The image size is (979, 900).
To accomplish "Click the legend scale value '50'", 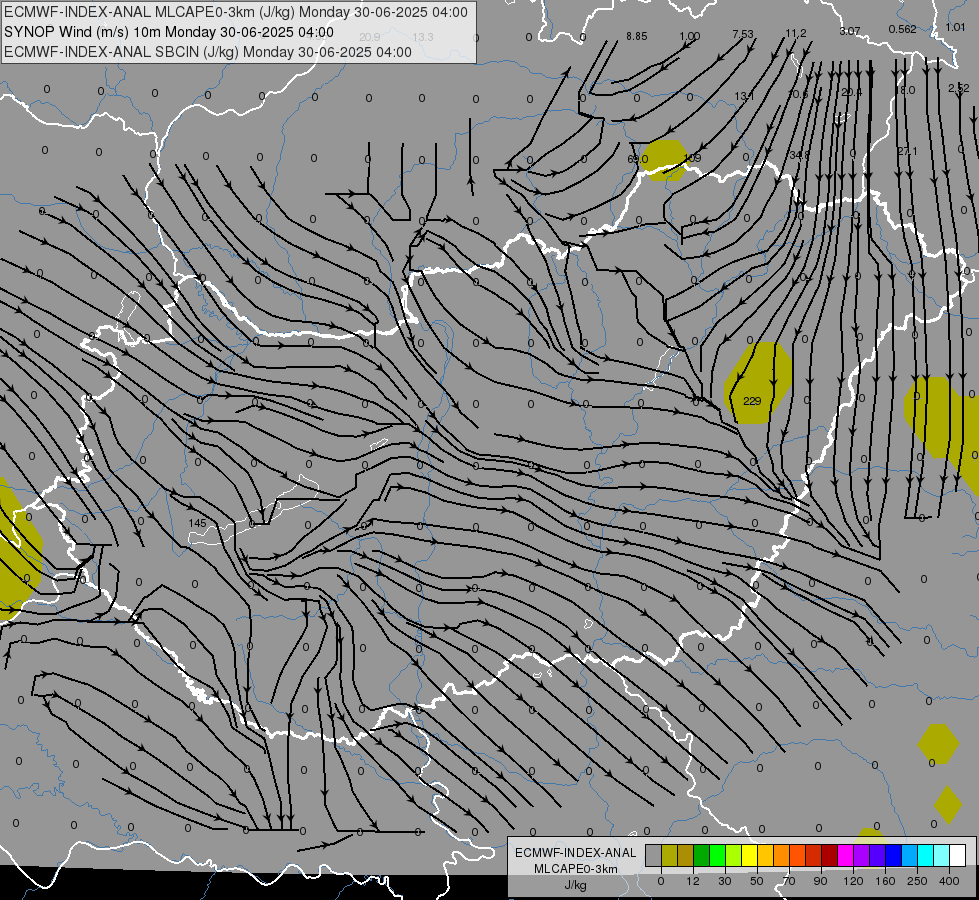I will click(x=757, y=881).
